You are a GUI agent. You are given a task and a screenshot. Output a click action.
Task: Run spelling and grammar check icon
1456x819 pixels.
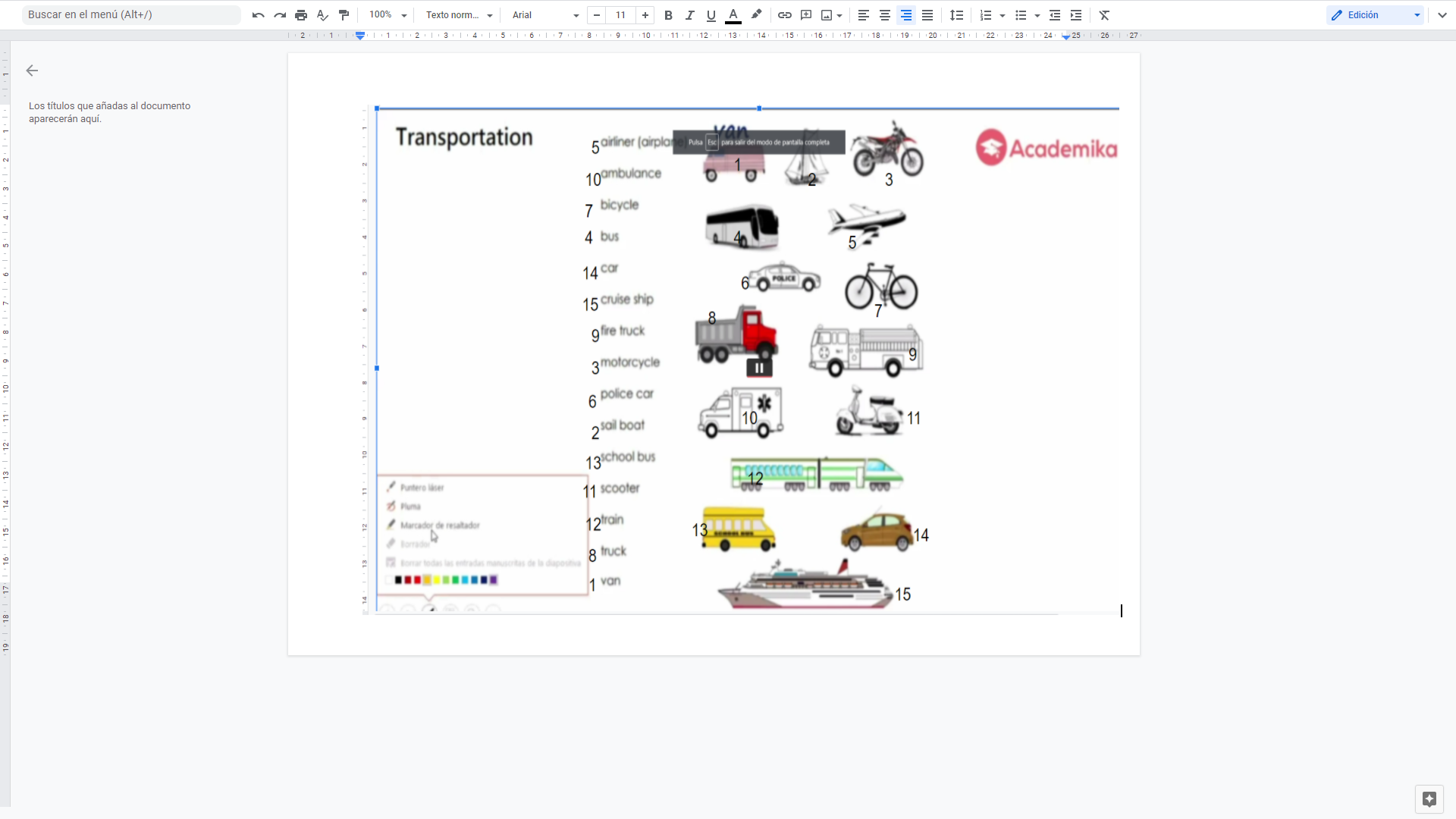pyautogui.click(x=322, y=15)
